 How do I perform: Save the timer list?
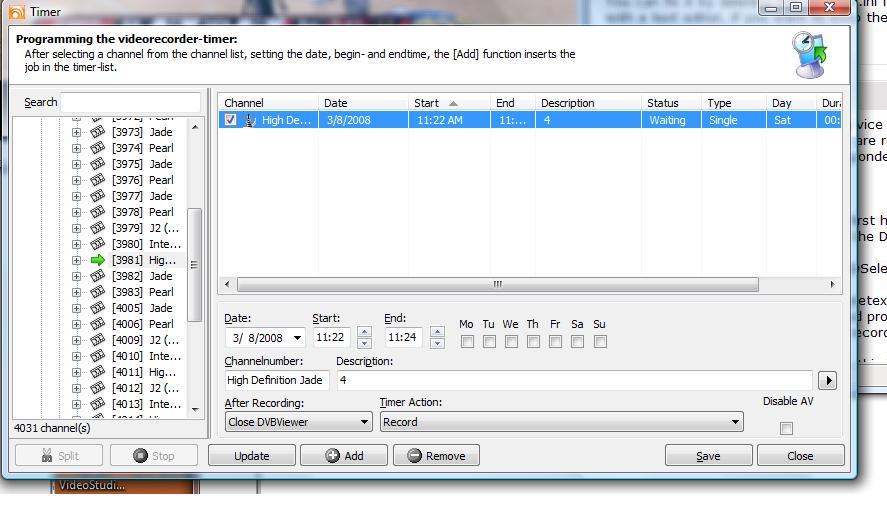(709, 455)
